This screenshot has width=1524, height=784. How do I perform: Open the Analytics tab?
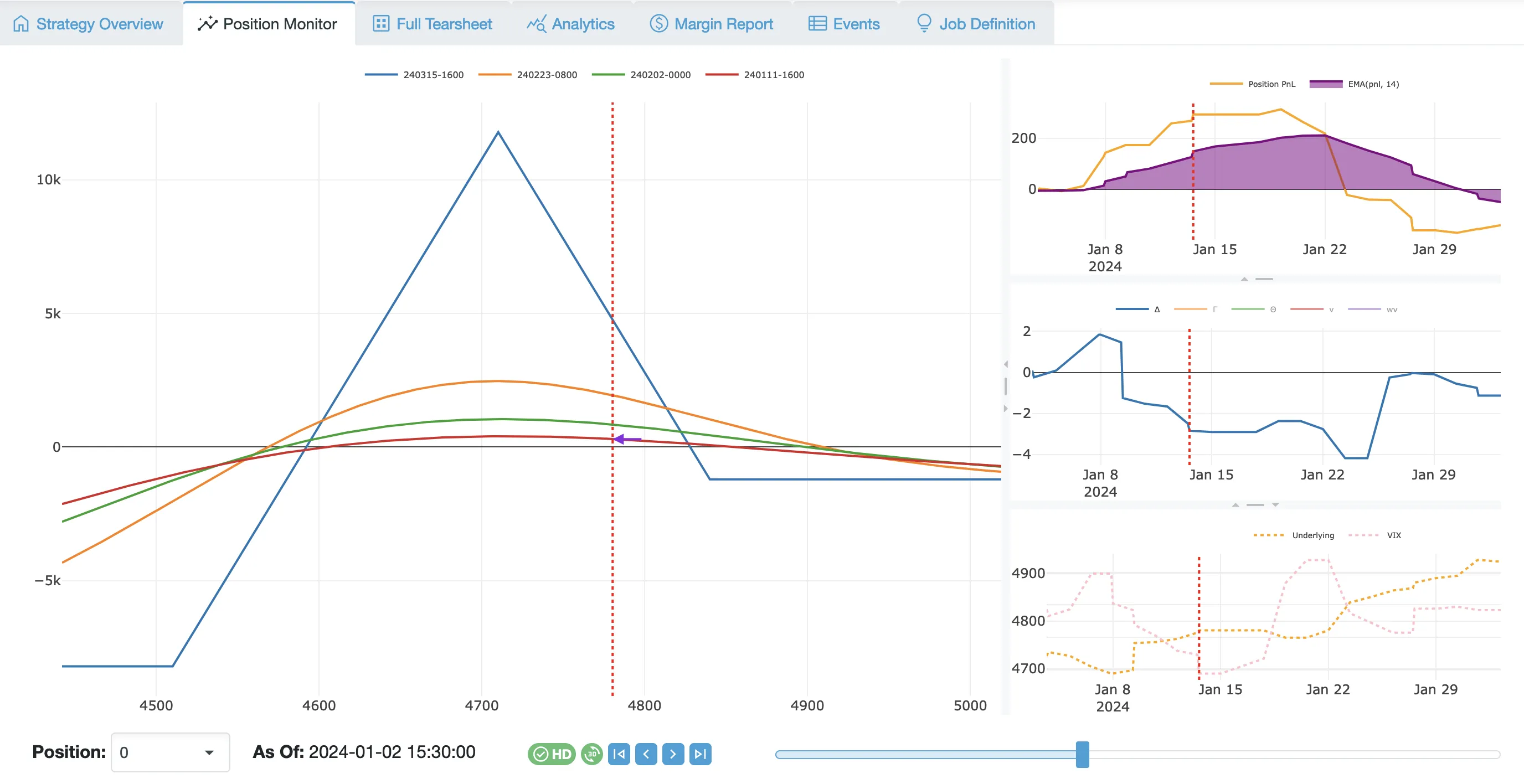click(x=571, y=24)
